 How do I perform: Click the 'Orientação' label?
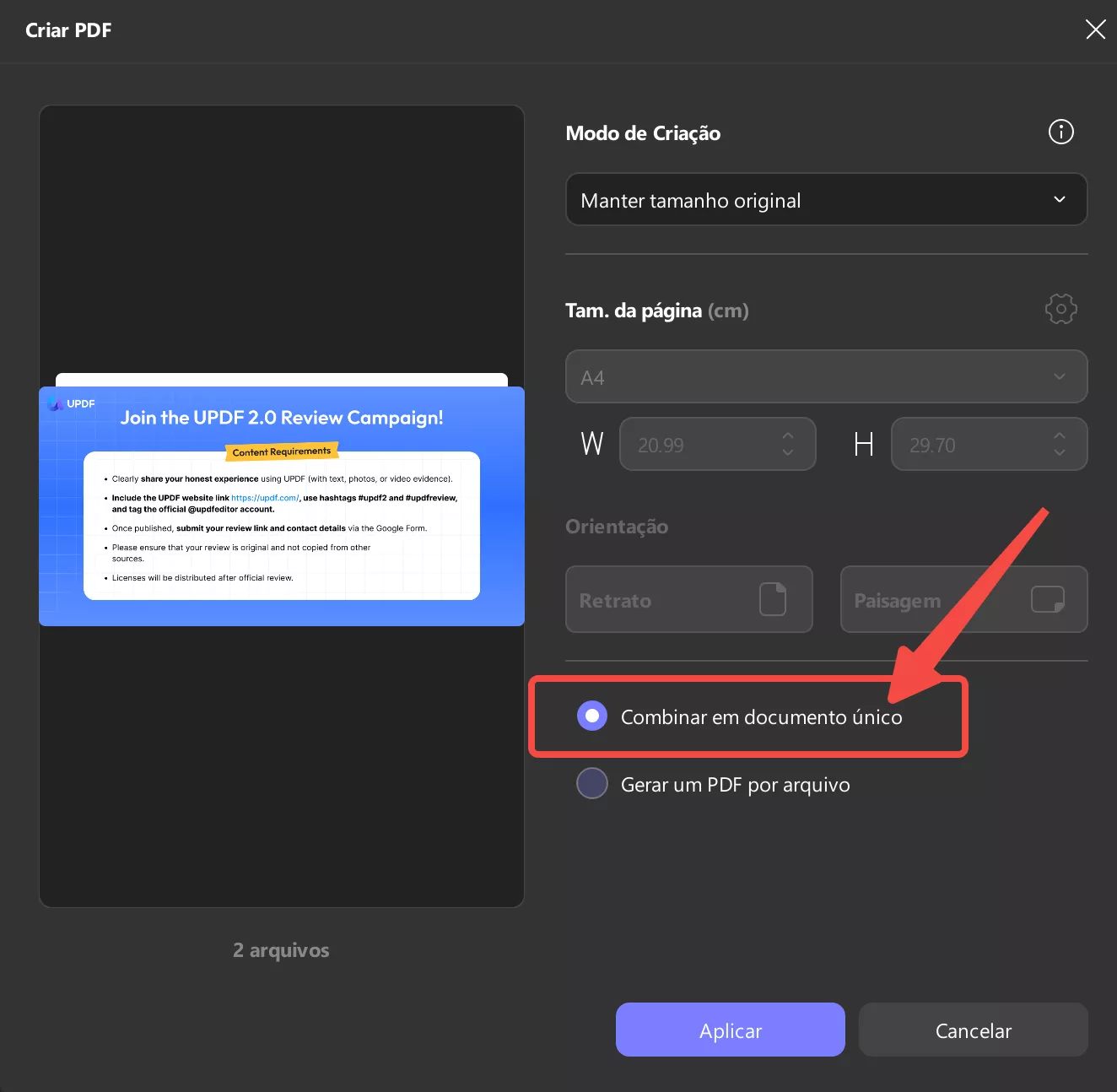coord(617,527)
